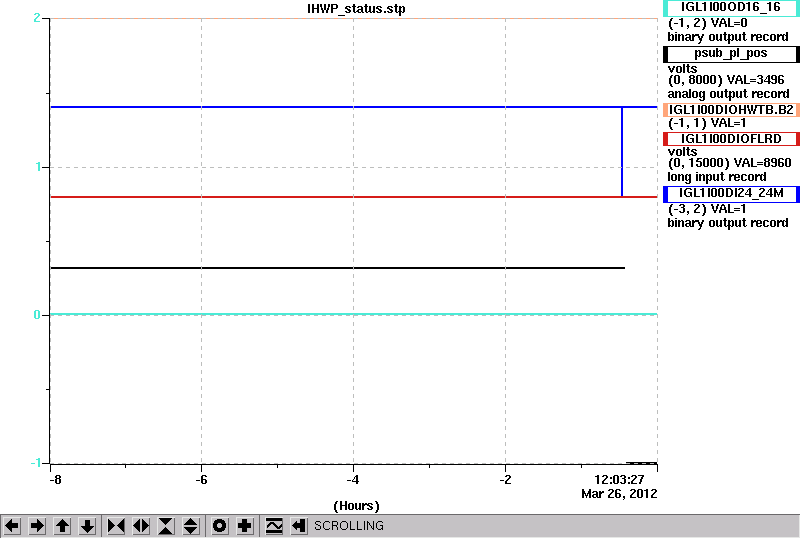Click the circle auto-scale icon
The width and height of the screenshot is (800, 538).
[220, 526]
